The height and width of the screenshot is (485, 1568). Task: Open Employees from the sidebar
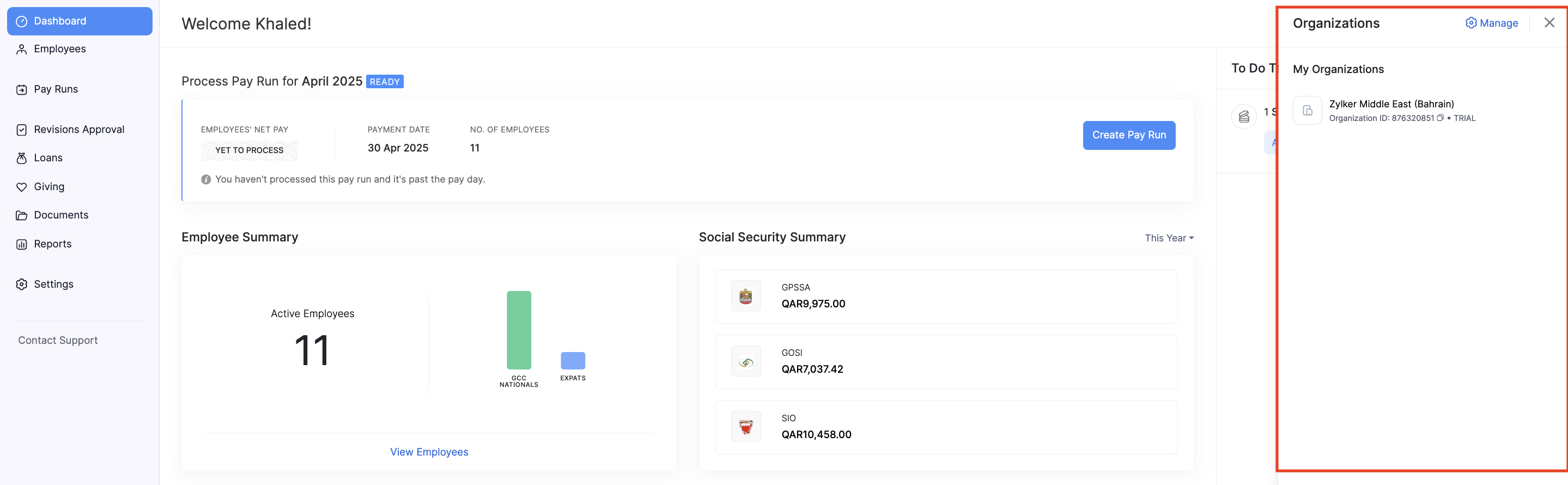pos(59,48)
